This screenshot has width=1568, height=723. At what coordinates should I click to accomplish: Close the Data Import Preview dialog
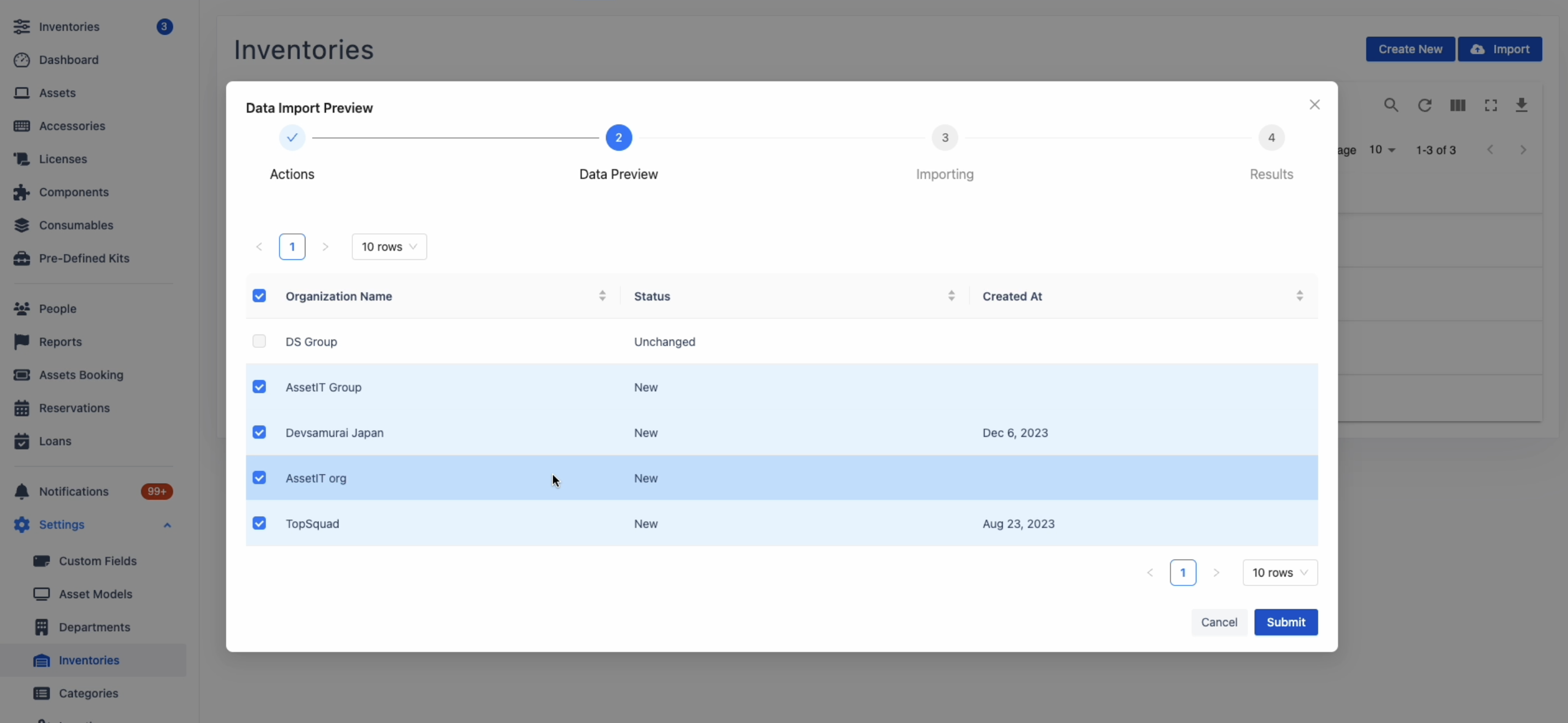pos(1314,105)
